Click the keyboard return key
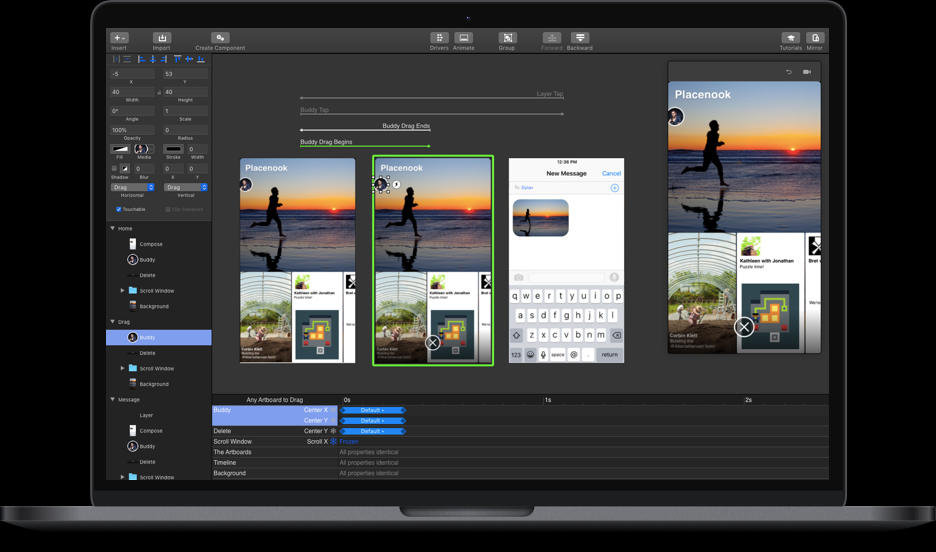Image resolution: width=936 pixels, height=552 pixels. [x=609, y=354]
